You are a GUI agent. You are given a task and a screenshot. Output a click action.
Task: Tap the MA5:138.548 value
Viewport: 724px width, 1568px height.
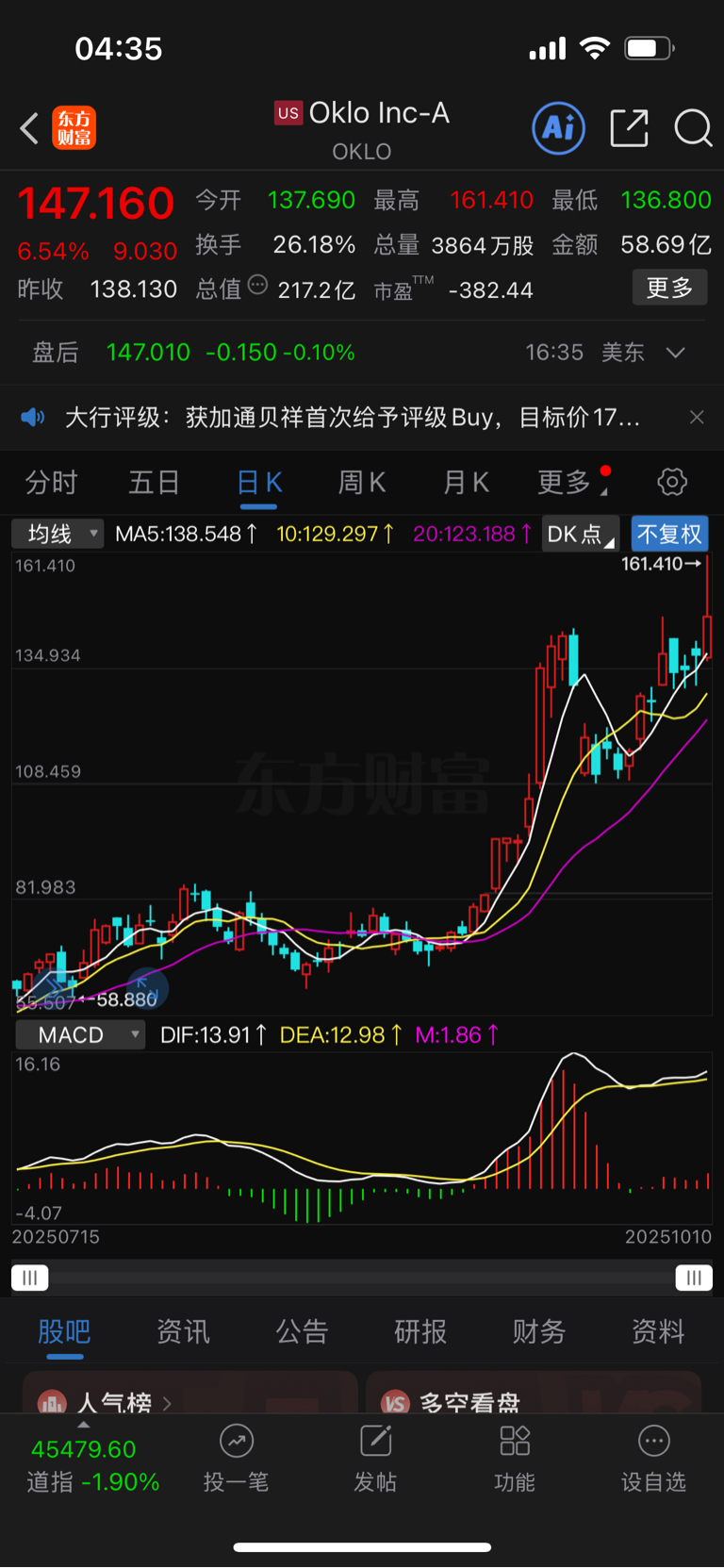[187, 534]
